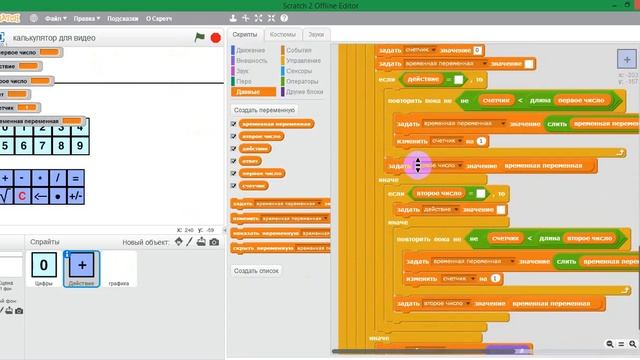
Task: Select the Цифры sprite thumbnail
Action: point(44,269)
